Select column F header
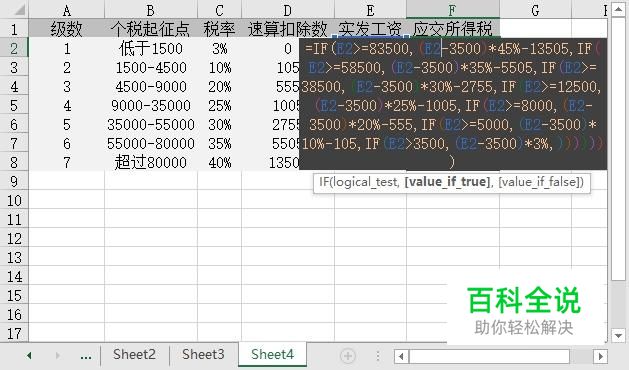The image size is (629, 370). coord(452,10)
